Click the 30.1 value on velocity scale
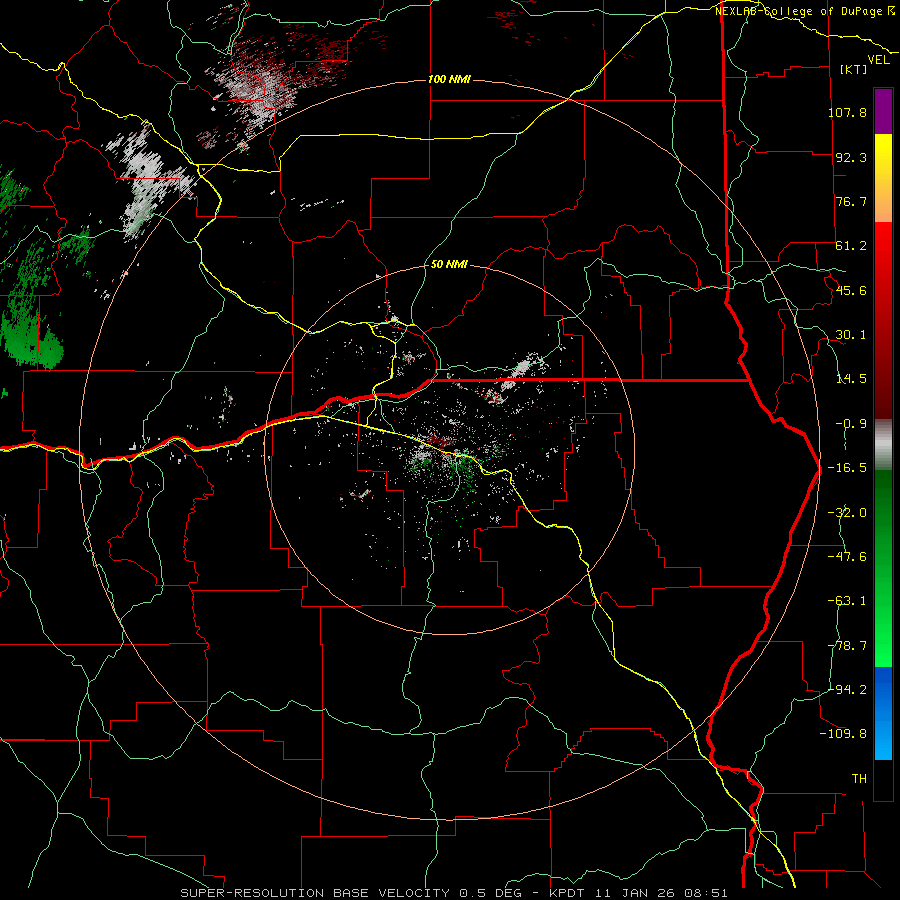The width and height of the screenshot is (900, 900). (x=851, y=334)
